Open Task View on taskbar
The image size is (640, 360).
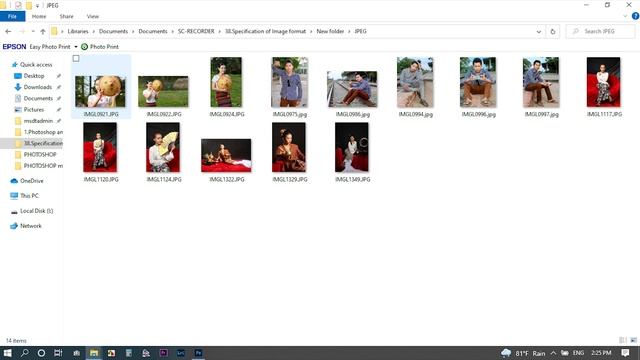tap(58, 353)
